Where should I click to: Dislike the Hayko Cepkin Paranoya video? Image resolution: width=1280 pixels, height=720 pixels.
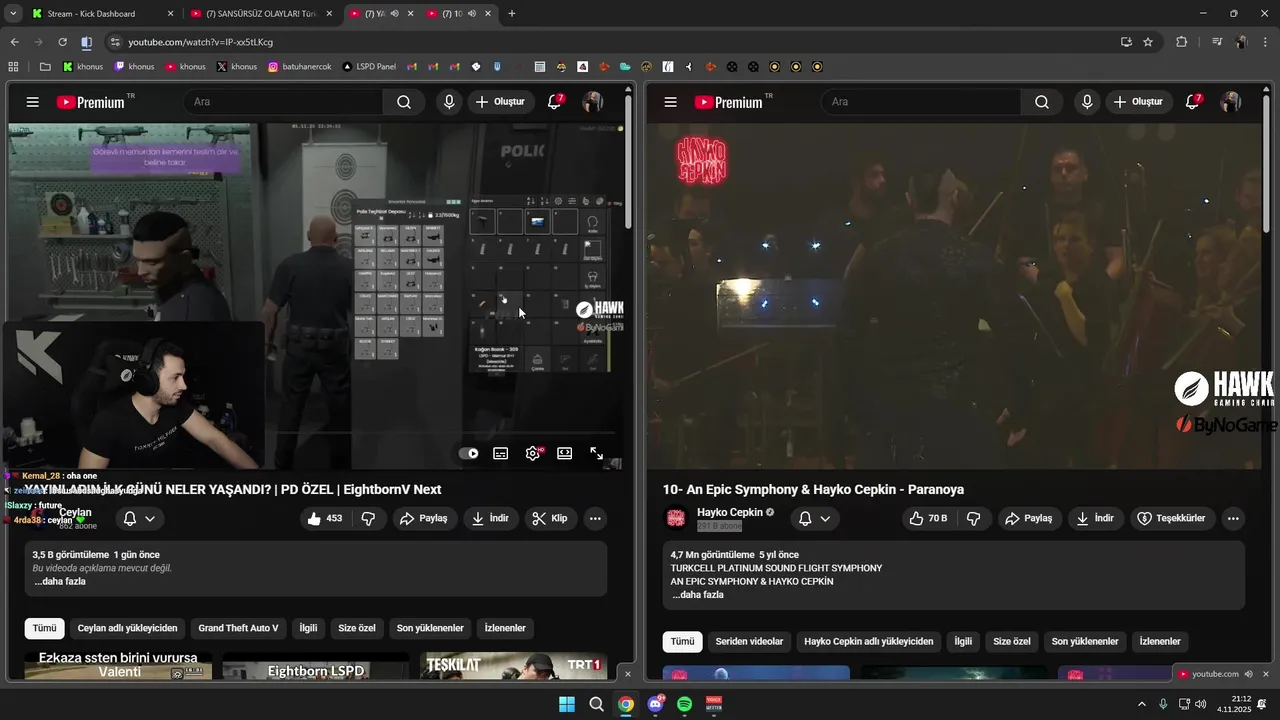point(973,518)
